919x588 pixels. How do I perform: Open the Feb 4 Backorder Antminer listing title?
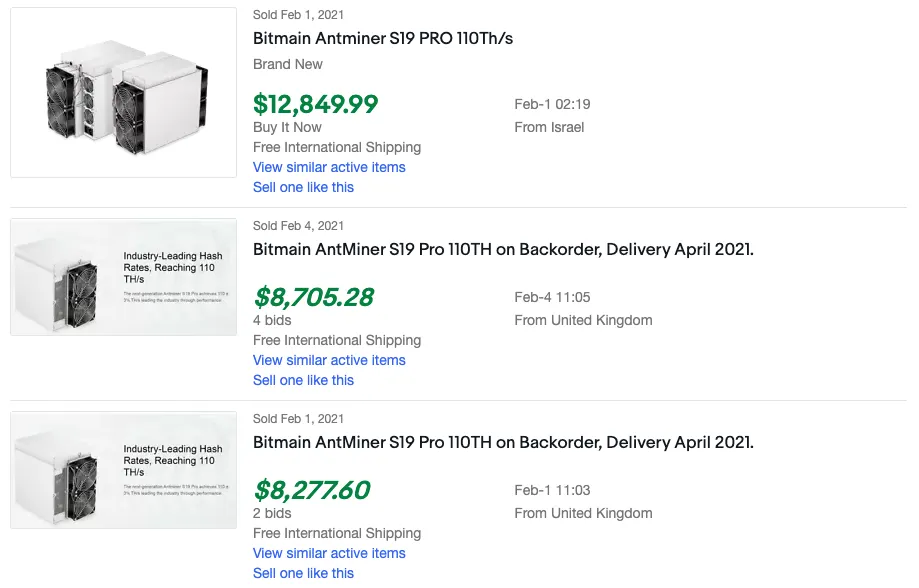(504, 249)
